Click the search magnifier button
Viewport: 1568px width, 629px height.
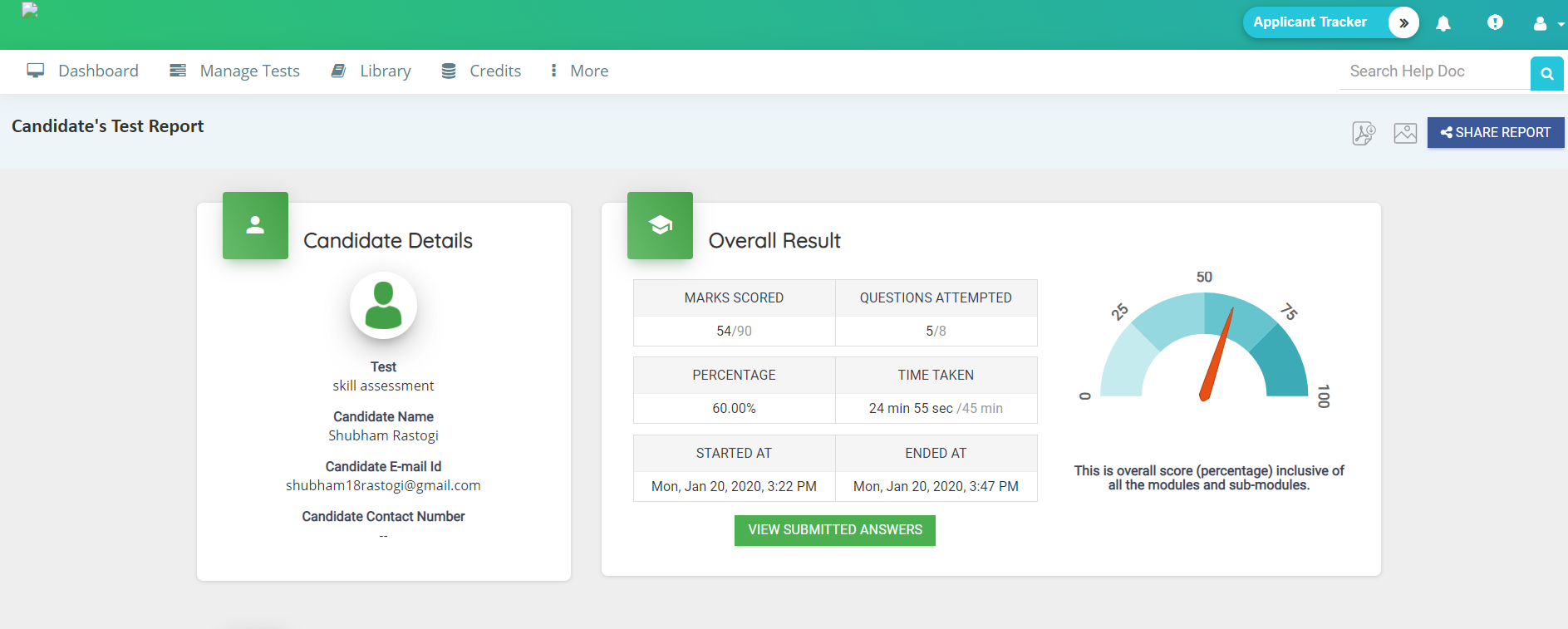(x=1547, y=73)
